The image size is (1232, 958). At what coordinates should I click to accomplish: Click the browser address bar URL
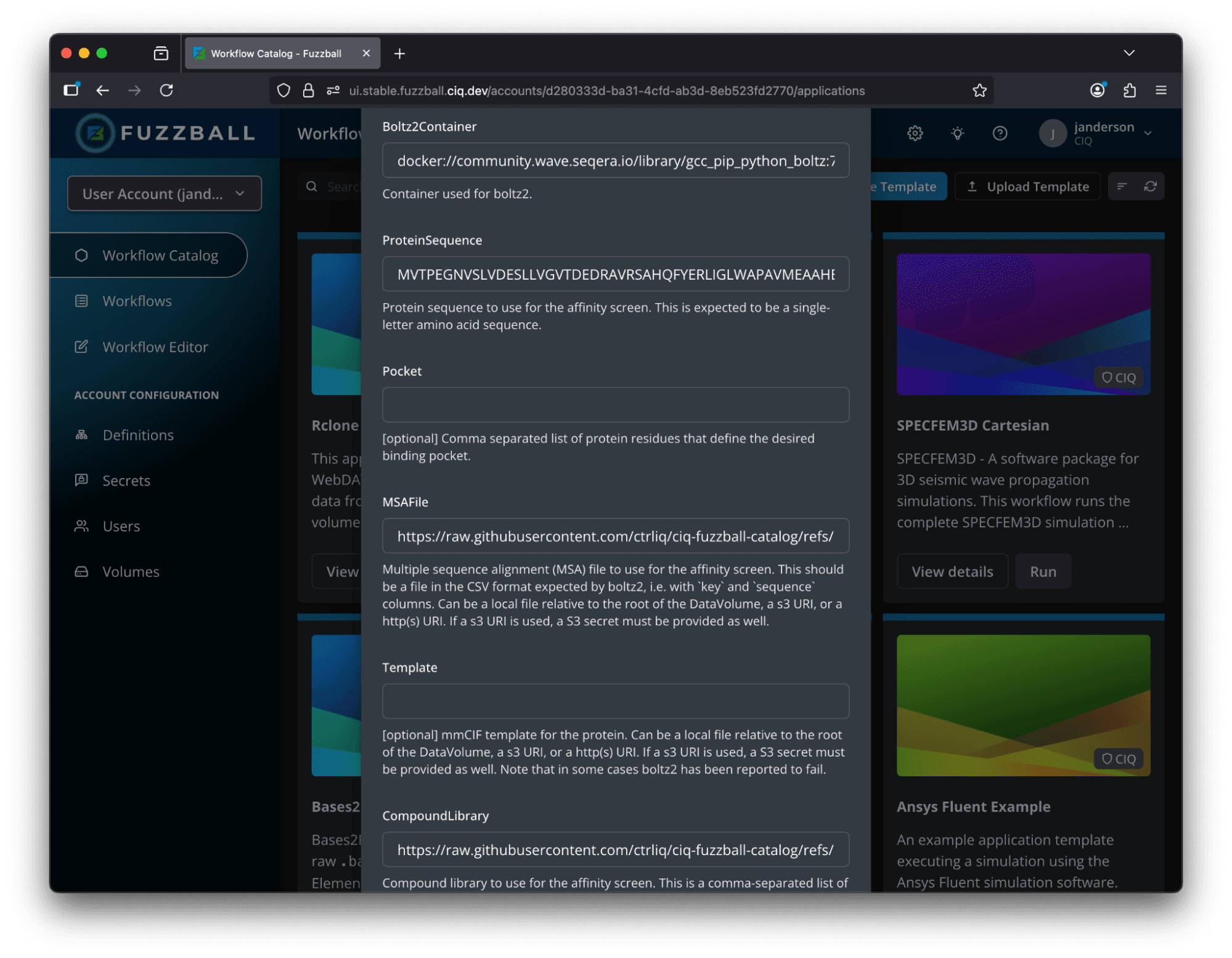(606, 91)
